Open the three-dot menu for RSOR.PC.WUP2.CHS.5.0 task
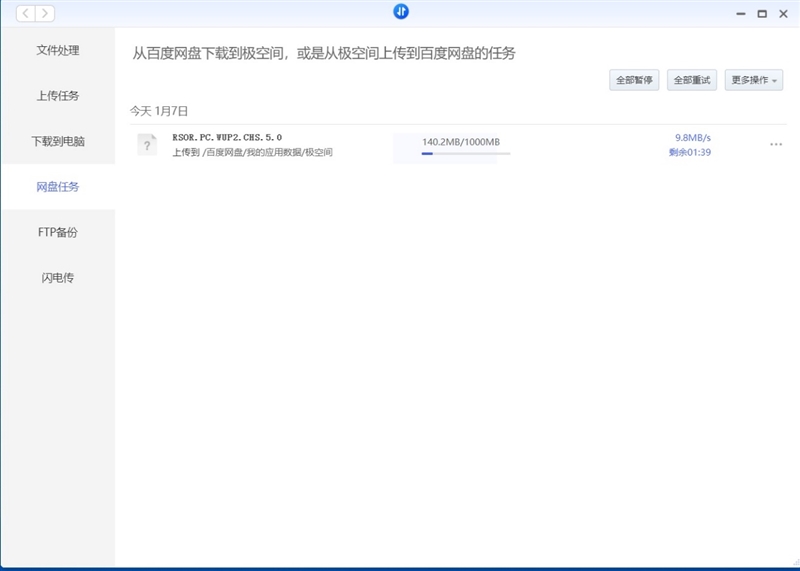 pyautogui.click(x=776, y=144)
